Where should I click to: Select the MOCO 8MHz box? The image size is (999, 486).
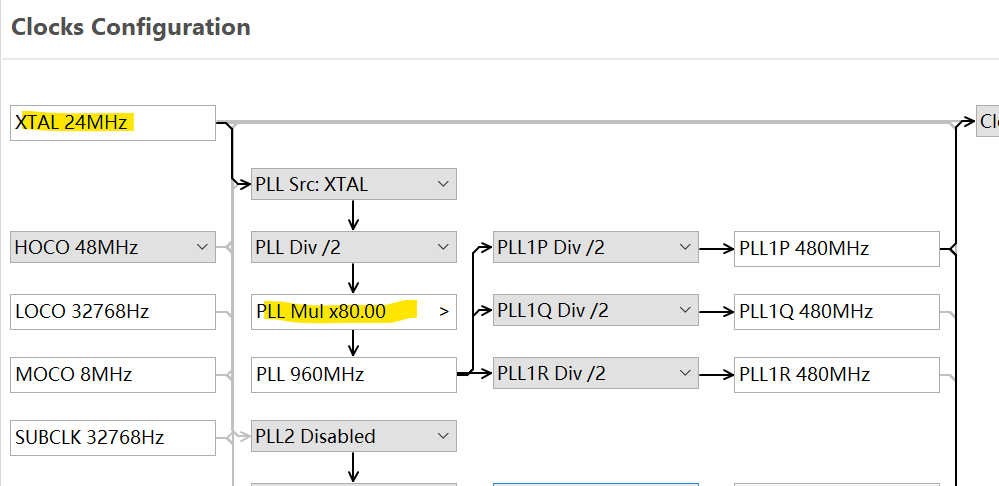(113, 375)
